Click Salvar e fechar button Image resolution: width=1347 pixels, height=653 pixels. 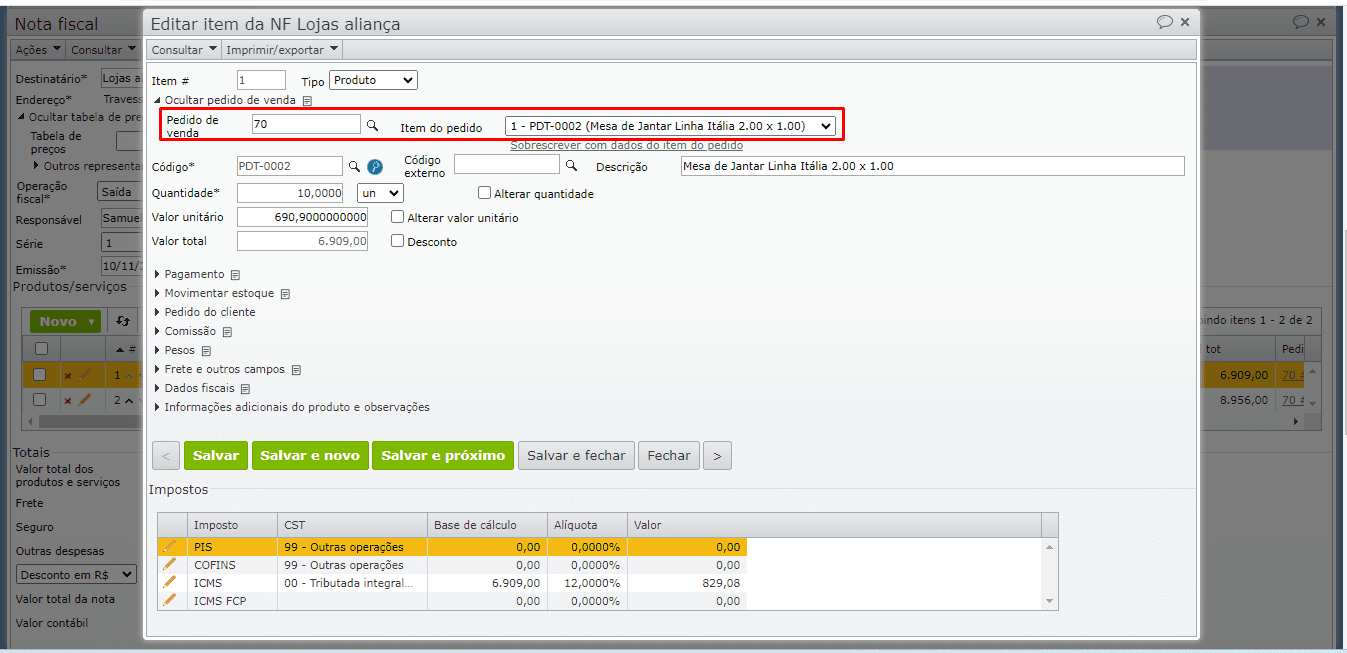(x=576, y=455)
